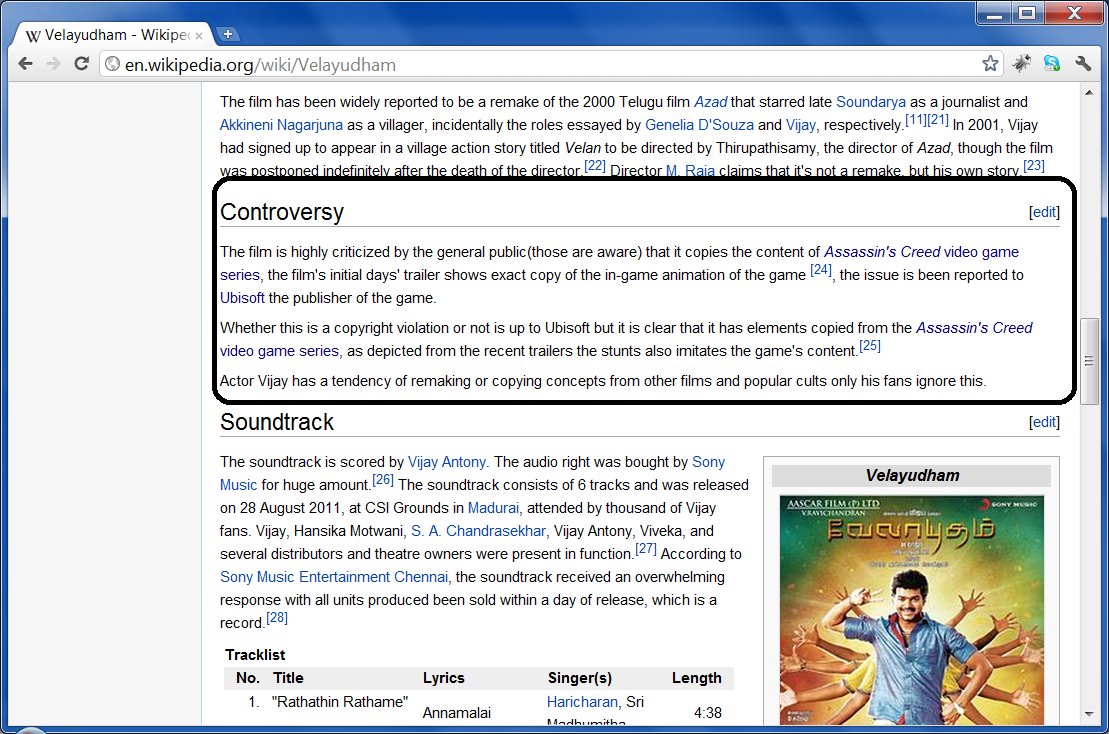Maximize the browser window

[x=1027, y=14]
